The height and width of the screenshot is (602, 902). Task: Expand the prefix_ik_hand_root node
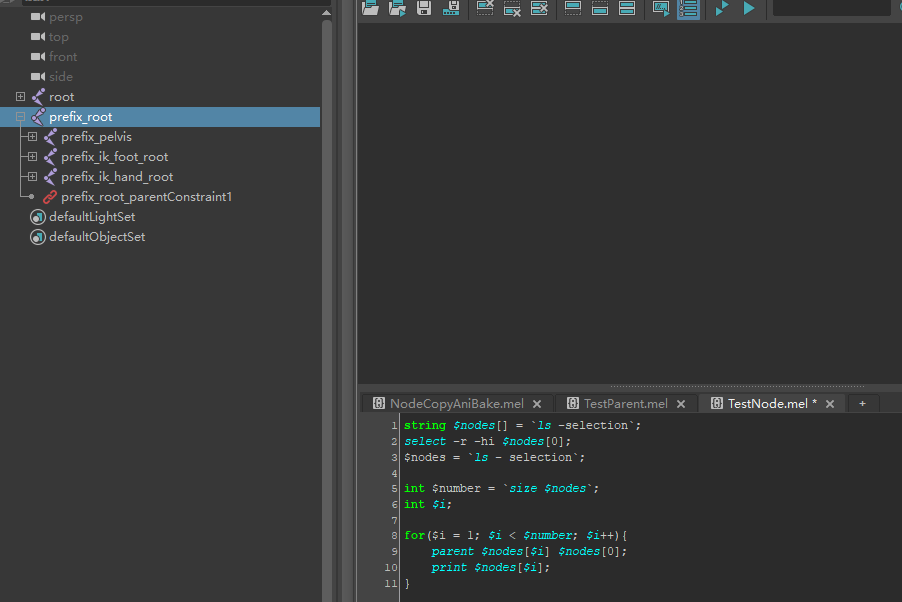coord(32,176)
